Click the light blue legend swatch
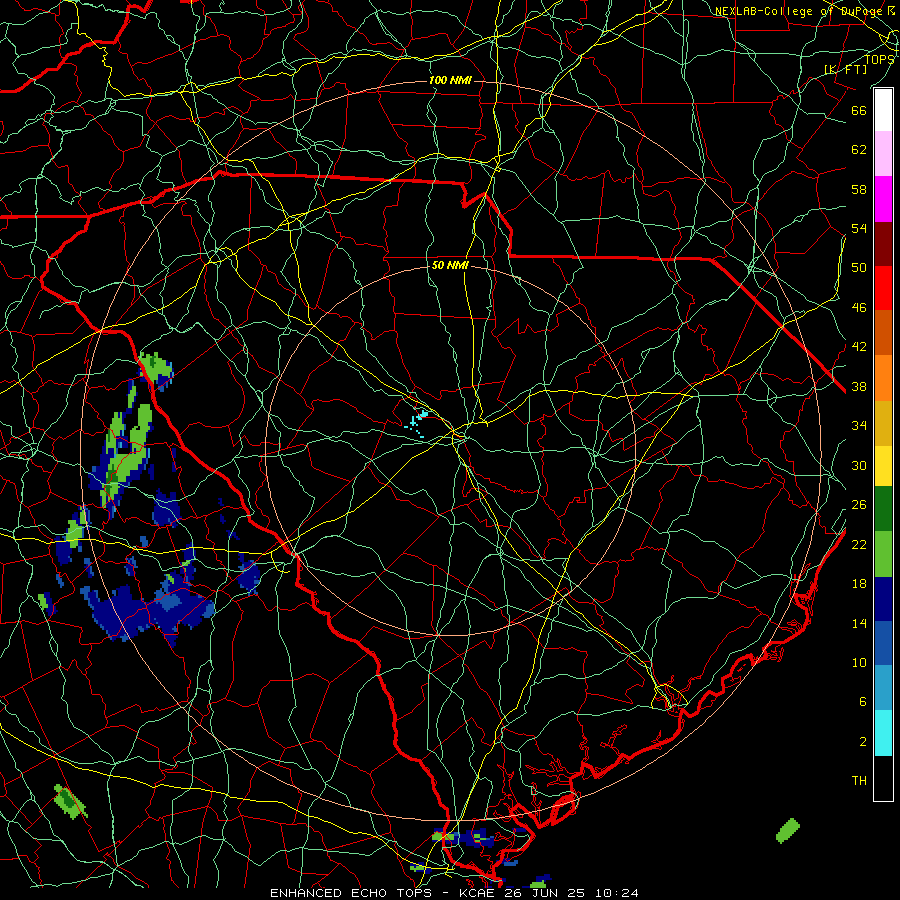 (883, 688)
